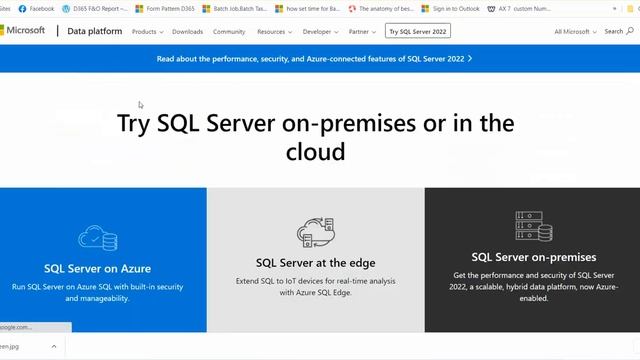The width and height of the screenshot is (640, 360).
Task: Click the SQL Server on Azure cloud icon
Action: (98, 238)
